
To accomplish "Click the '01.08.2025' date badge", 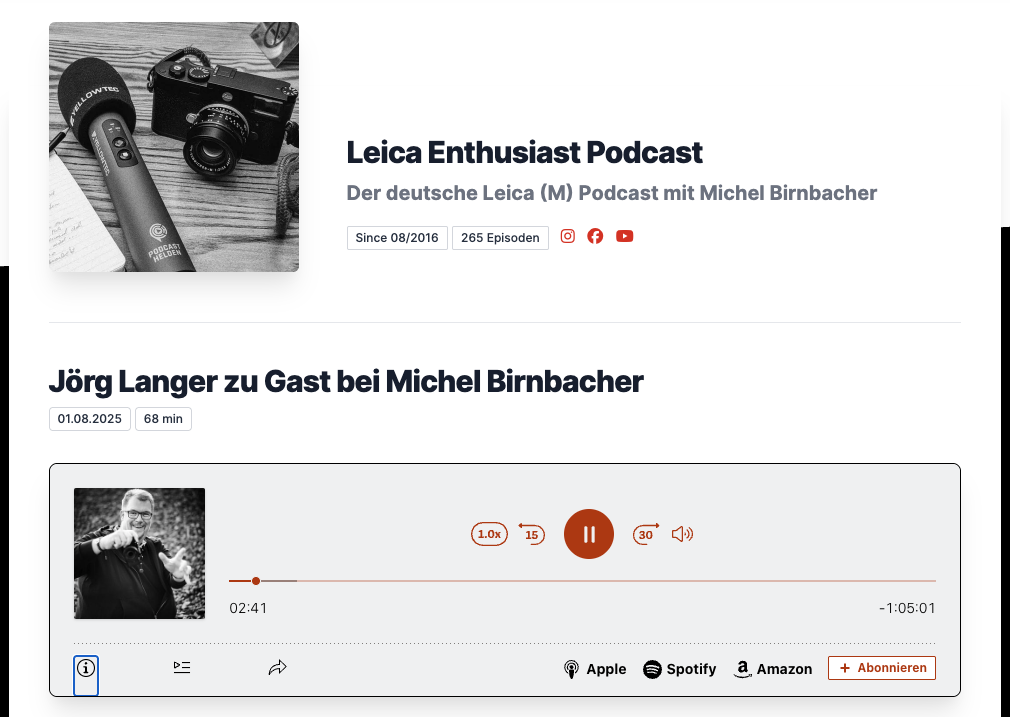I will click(90, 419).
